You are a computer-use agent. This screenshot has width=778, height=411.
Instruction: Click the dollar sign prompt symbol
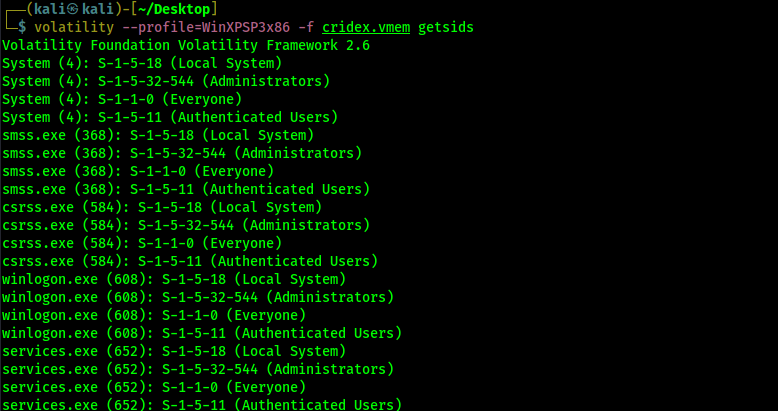22,27
